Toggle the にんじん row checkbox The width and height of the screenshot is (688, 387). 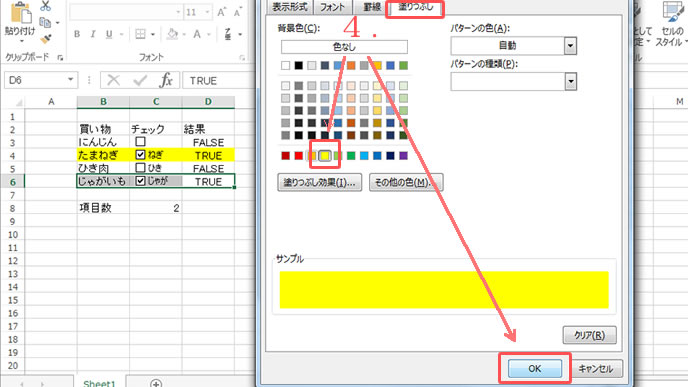click(x=140, y=142)
